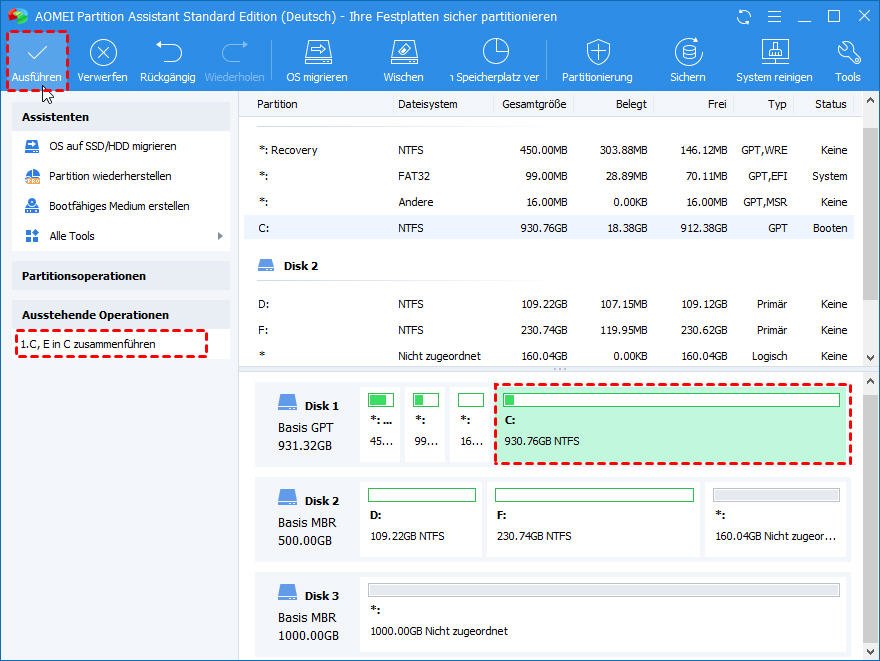Choose Bootfähiges Medium erstellen

[x=119, y=206]
